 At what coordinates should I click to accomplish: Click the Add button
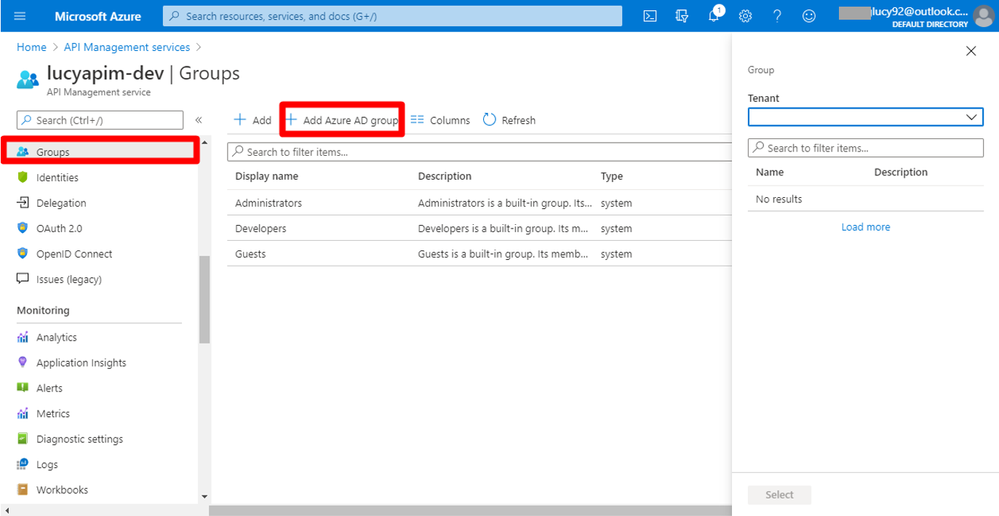(252, 120)
